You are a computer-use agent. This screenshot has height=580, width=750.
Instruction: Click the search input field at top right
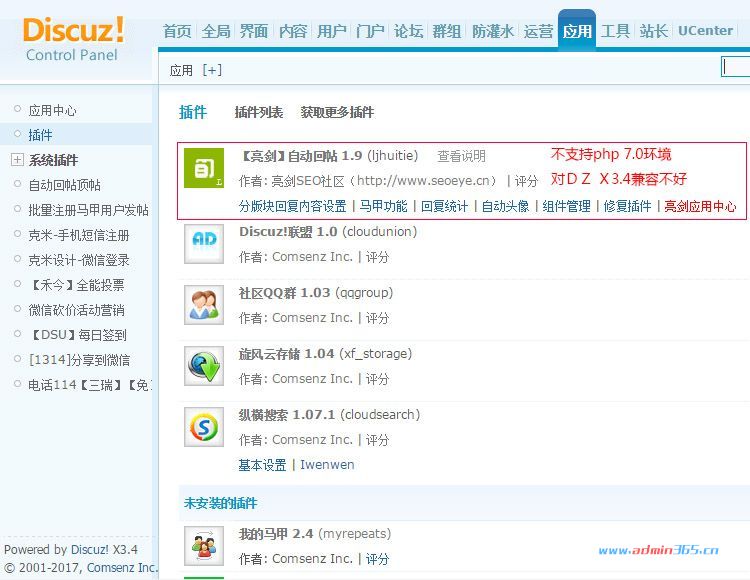click(735, 67)
